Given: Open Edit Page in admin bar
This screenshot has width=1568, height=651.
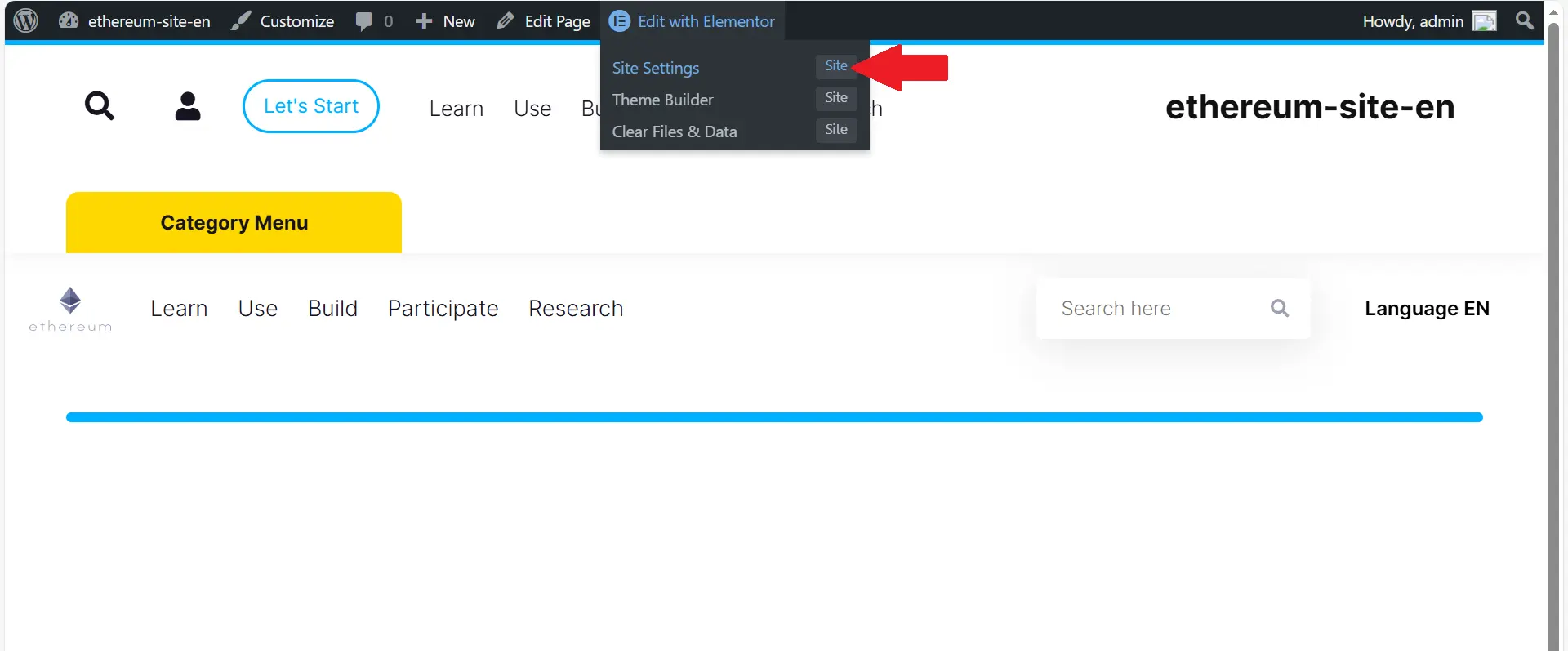Looking at the screenshot, I should pyautogui.click(x=544, y=21).
